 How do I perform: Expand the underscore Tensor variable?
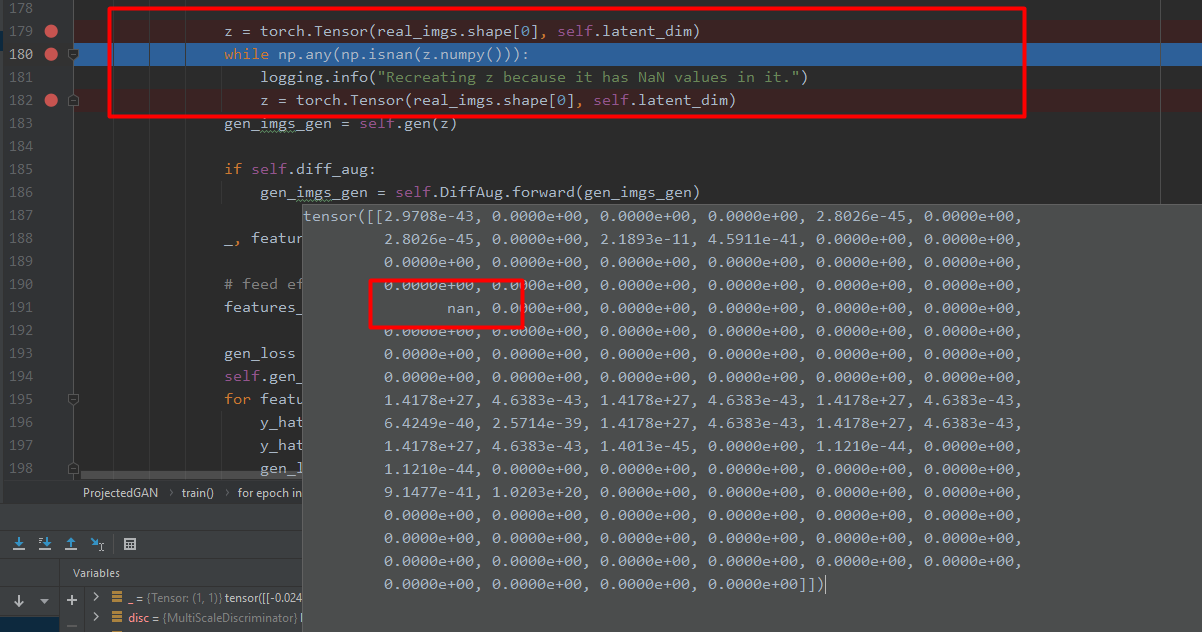(x=95, y=598)
